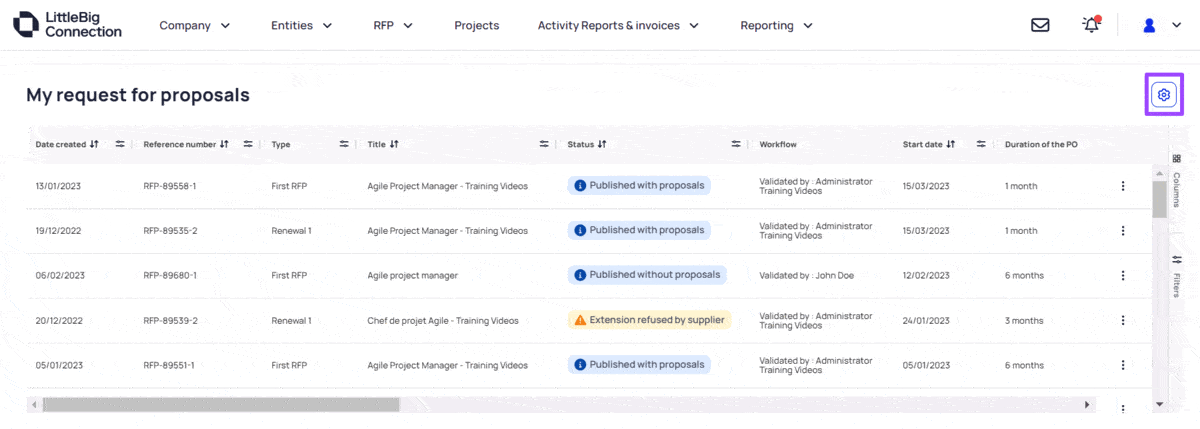The image size is (1200, 429).
Task: Select the date created 13/01/2023
Action: [x=59, y=186]
